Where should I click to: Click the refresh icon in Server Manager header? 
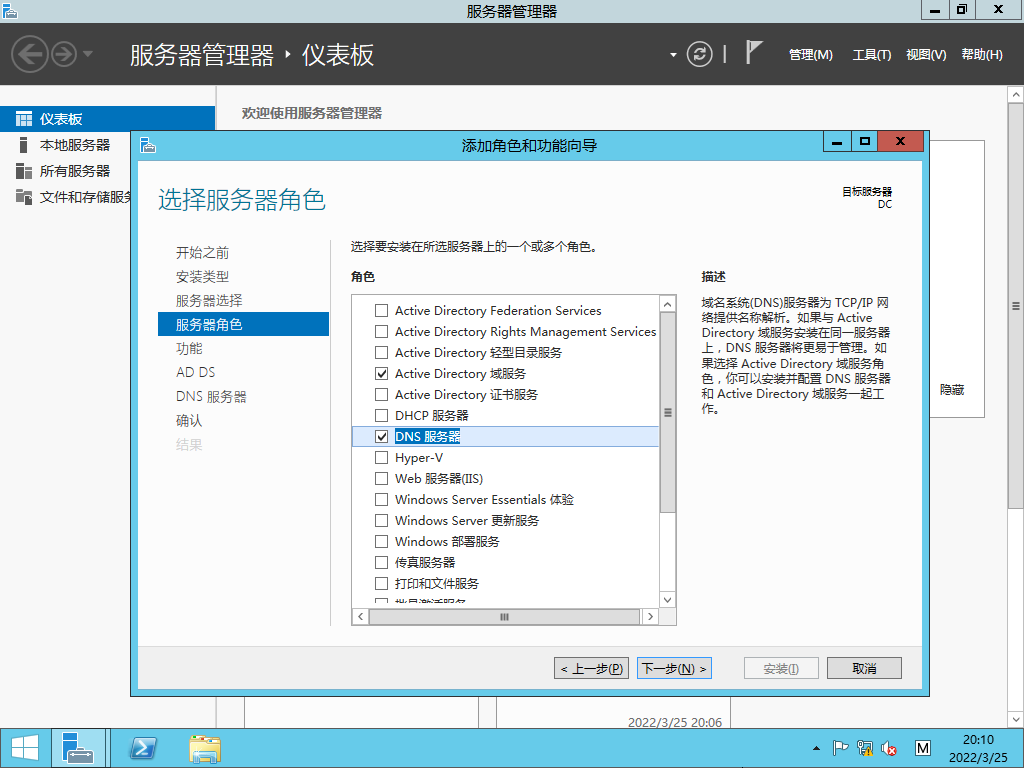tap(699, 54)
